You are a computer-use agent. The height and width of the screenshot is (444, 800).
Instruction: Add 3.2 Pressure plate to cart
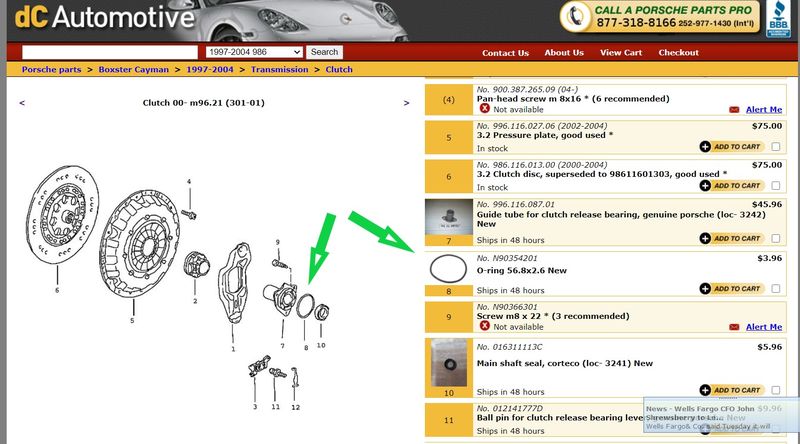732,146
